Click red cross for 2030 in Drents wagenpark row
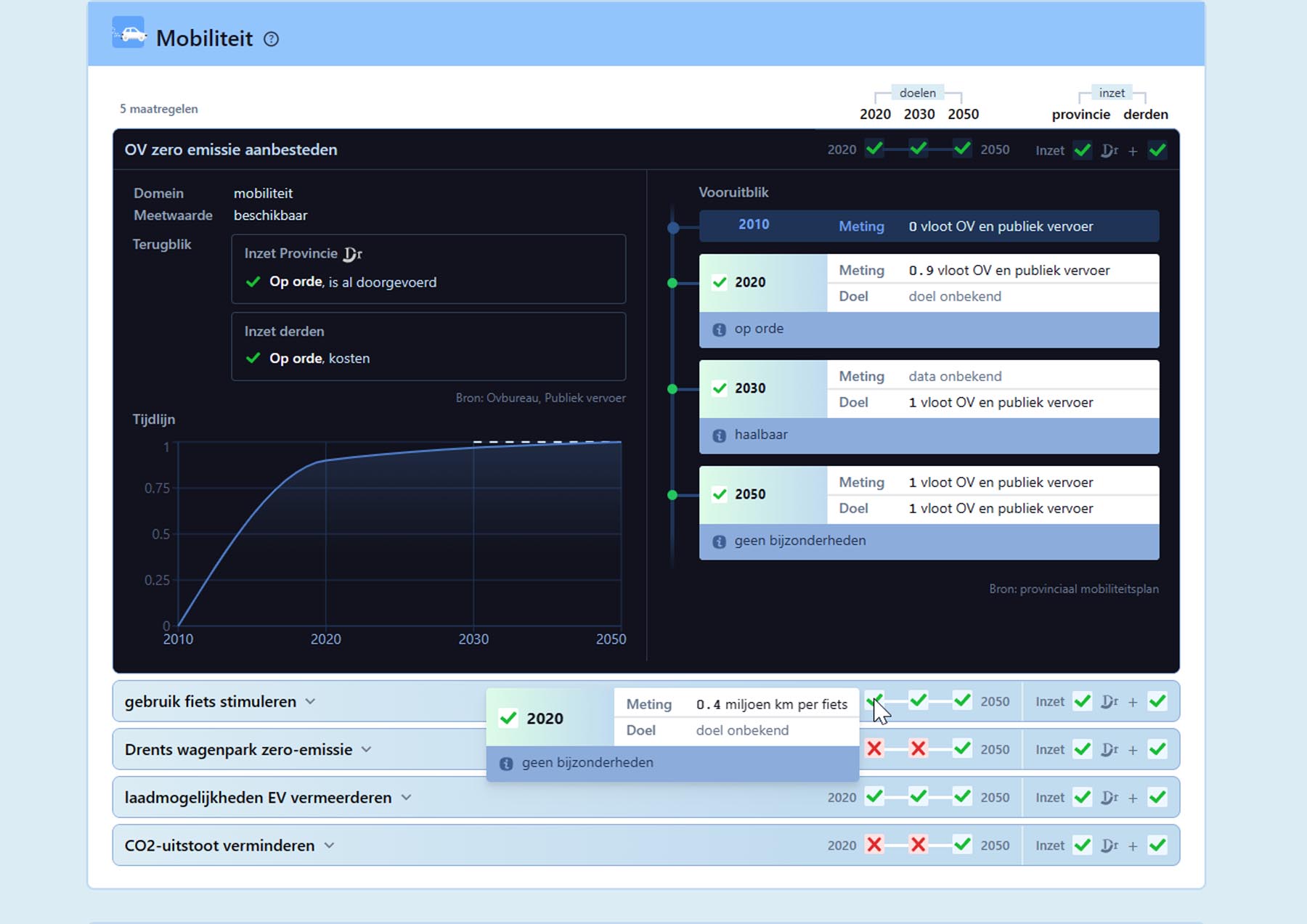This screenshot has height=924, width=1307. click(918, 749)
